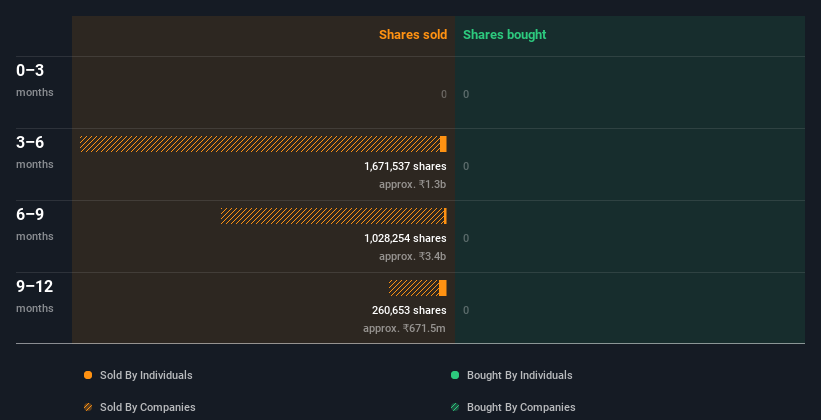Image resolution: width=821 pixels, height=420 pixels.
Task: Click the 0–3 months row label
Action: pos(35,80)
